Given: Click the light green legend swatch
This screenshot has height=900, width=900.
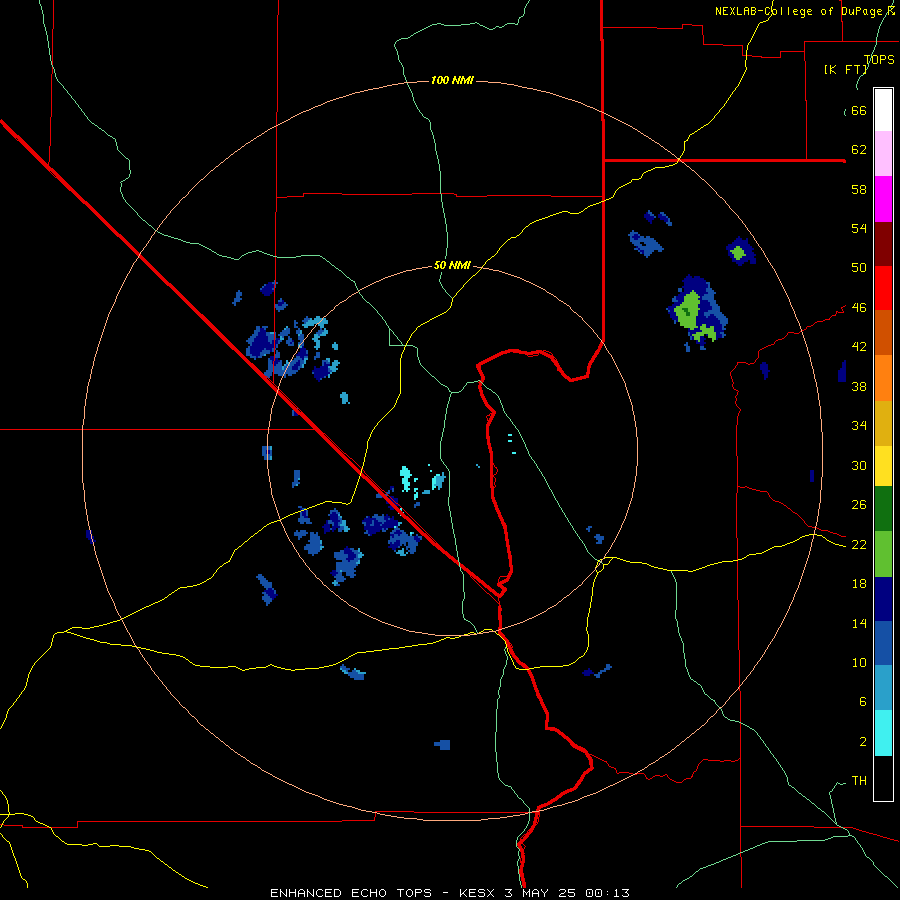Looking at the screenshot, I should tap(883, 554).
